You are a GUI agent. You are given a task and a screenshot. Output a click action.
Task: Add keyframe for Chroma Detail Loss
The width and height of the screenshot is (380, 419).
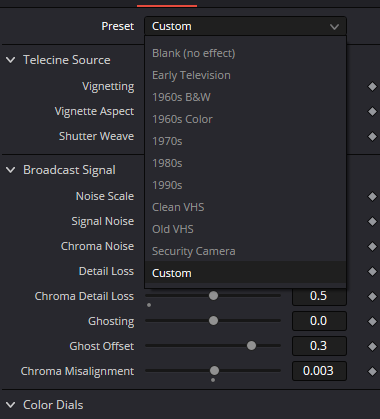[372, 296]
